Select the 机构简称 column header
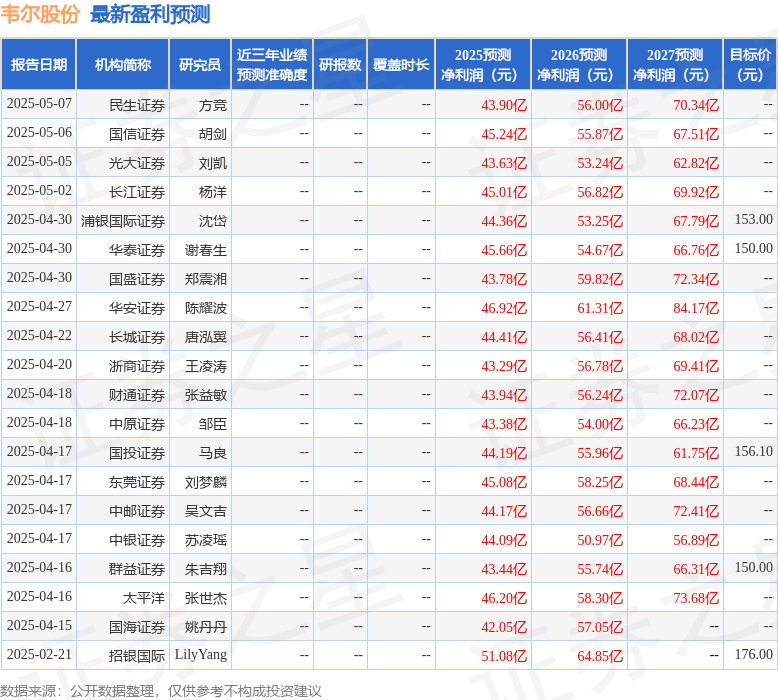 click(123, 65)
